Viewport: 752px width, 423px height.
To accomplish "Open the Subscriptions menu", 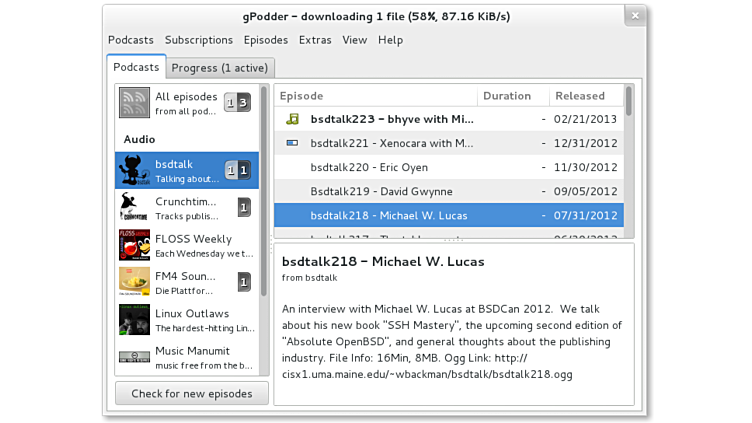I will [199, 40].
